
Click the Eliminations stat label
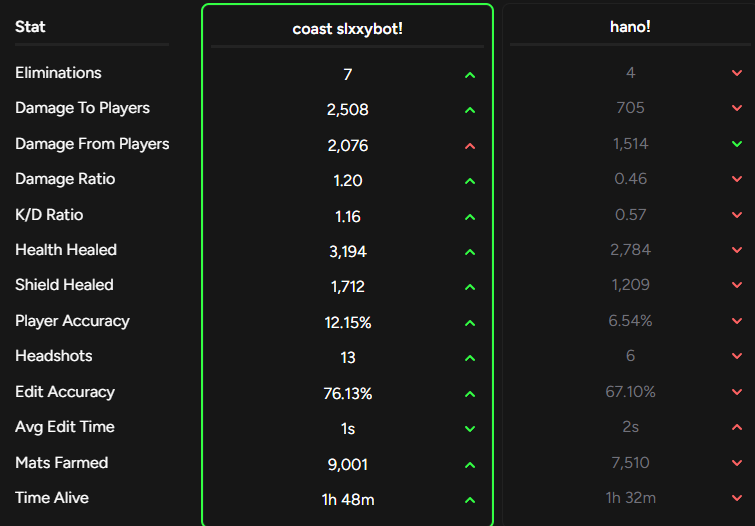58,73
